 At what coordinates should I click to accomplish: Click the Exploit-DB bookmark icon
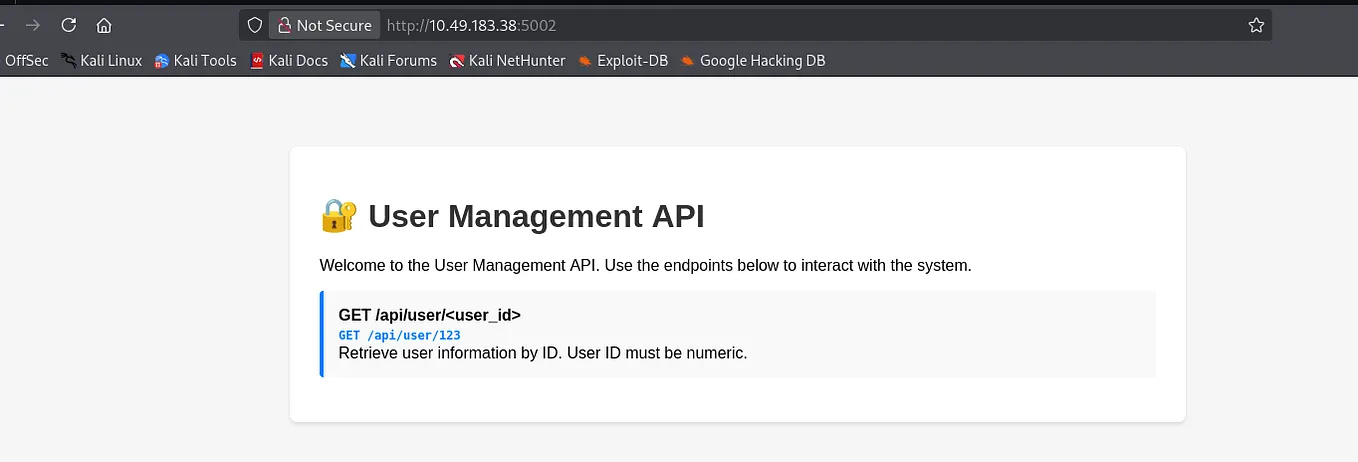(x=585, y=61)
